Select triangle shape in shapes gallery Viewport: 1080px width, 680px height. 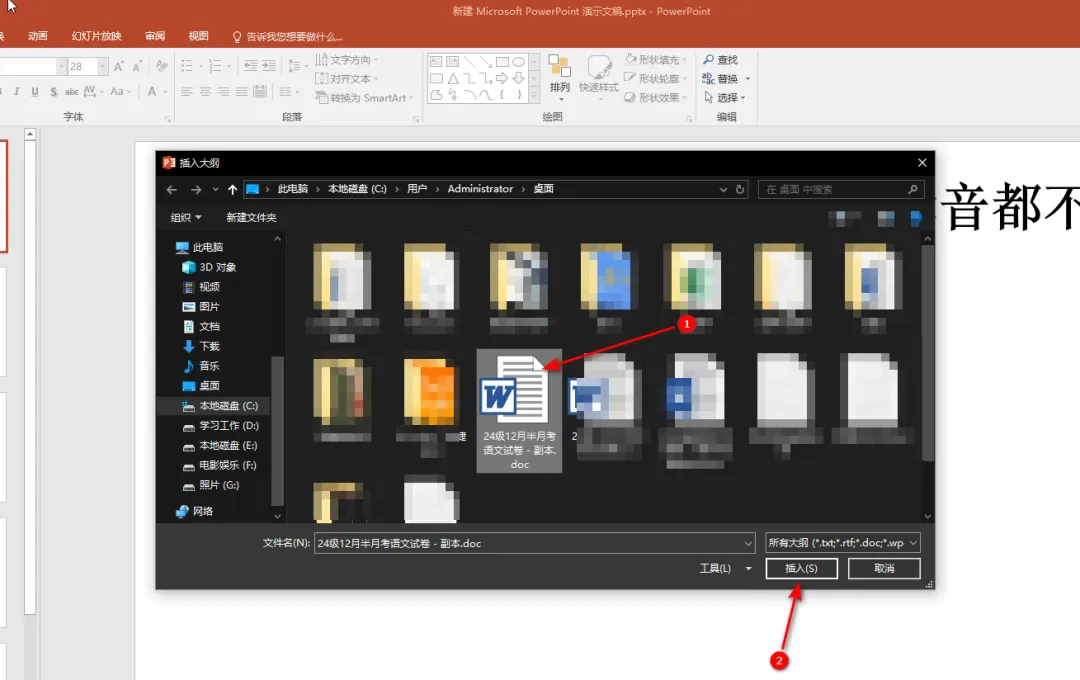click(x=453, y=79)
